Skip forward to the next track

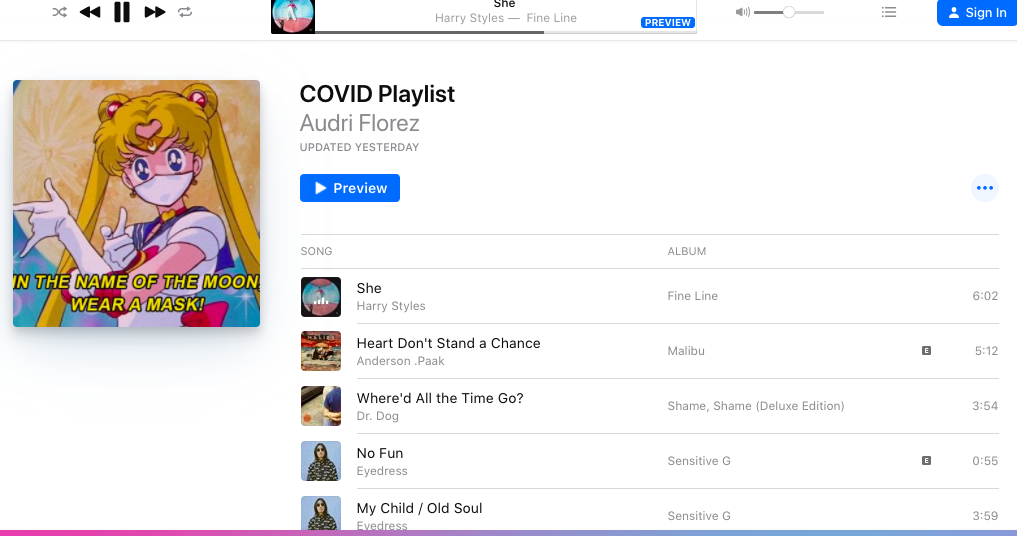tap(154, 12)
